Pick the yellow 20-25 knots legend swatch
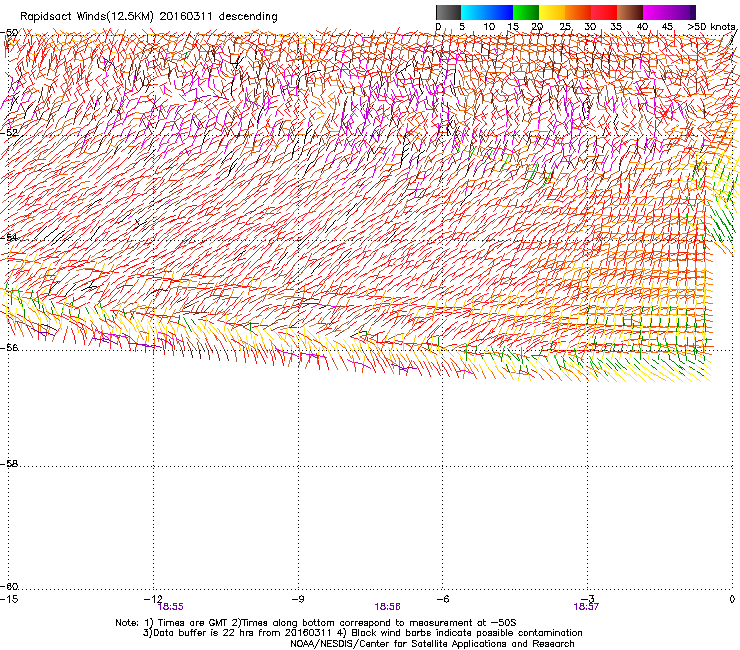740x650 pixels. pos(552,12)
